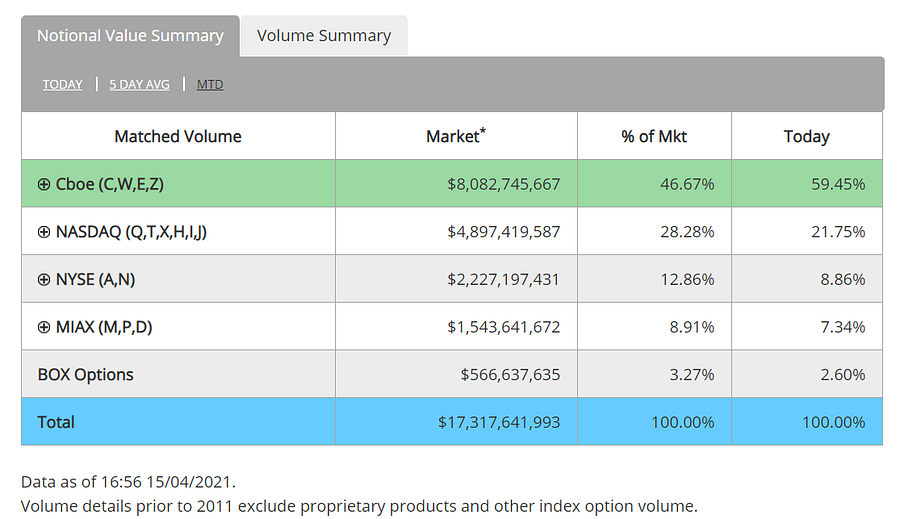Click the BOX Options row label
This screenshot has height=519, width=900.
click(x=86, y=375)
